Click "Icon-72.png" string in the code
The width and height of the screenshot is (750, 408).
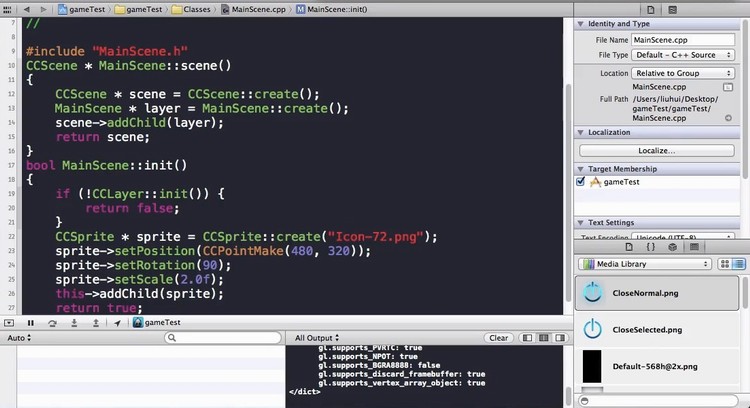(x=375, y=237)
